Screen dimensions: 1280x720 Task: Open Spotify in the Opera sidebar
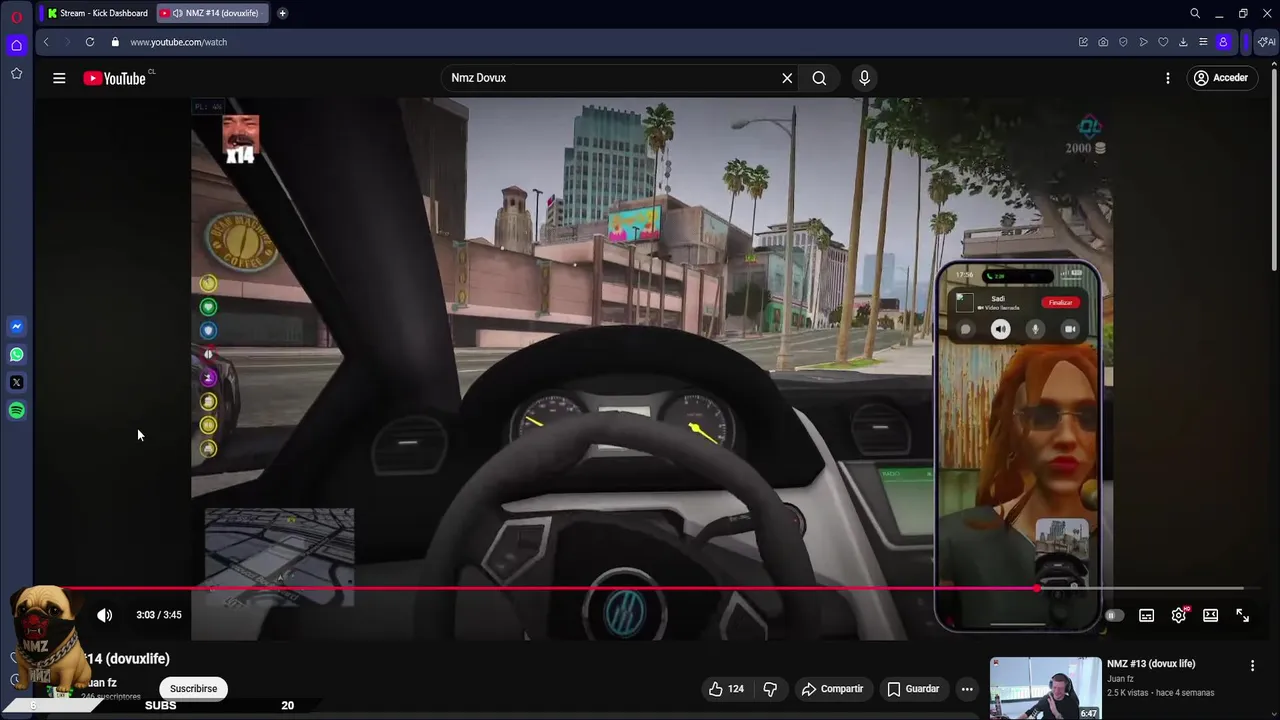click(x=16, y=410)
